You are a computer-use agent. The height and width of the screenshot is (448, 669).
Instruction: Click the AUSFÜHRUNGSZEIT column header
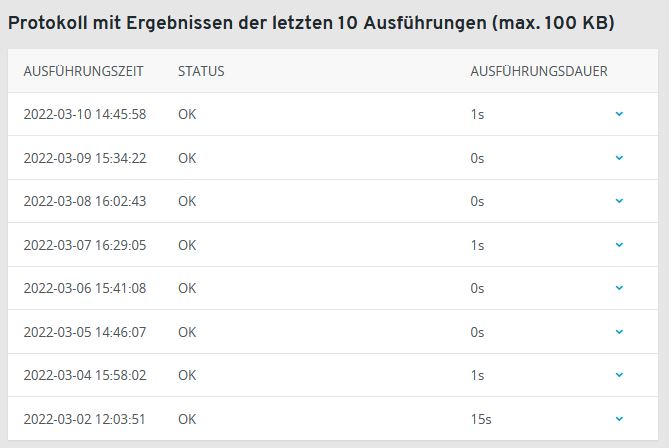[x=84, y=72]
